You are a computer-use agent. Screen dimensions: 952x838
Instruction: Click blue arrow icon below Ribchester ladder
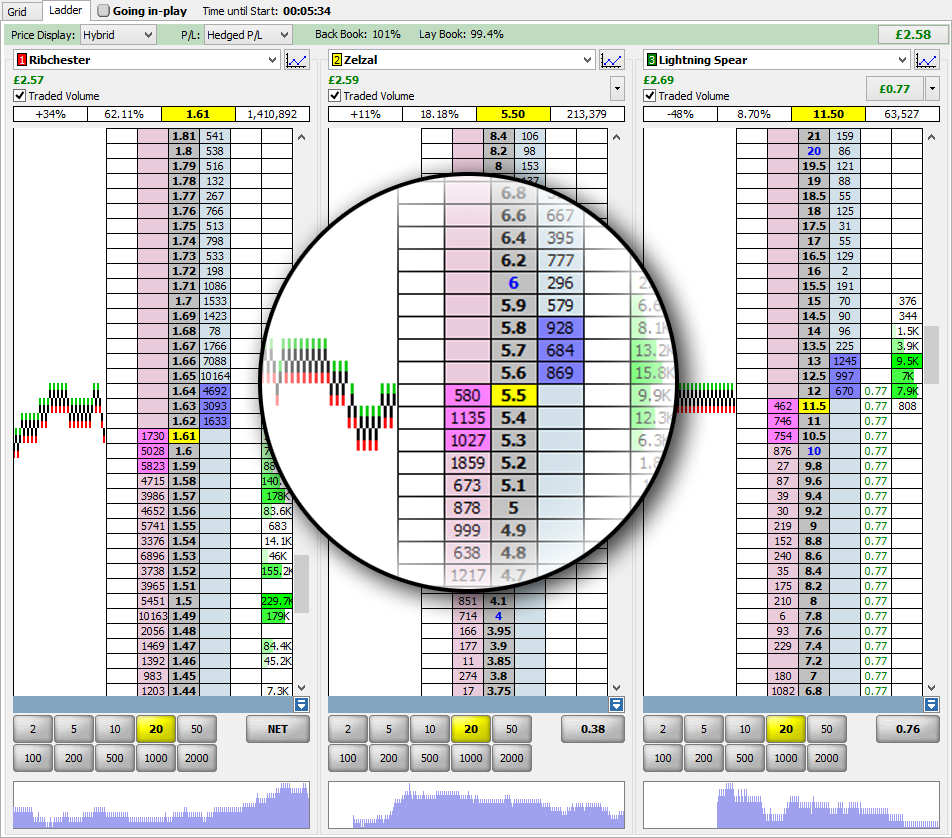[302, 704]
